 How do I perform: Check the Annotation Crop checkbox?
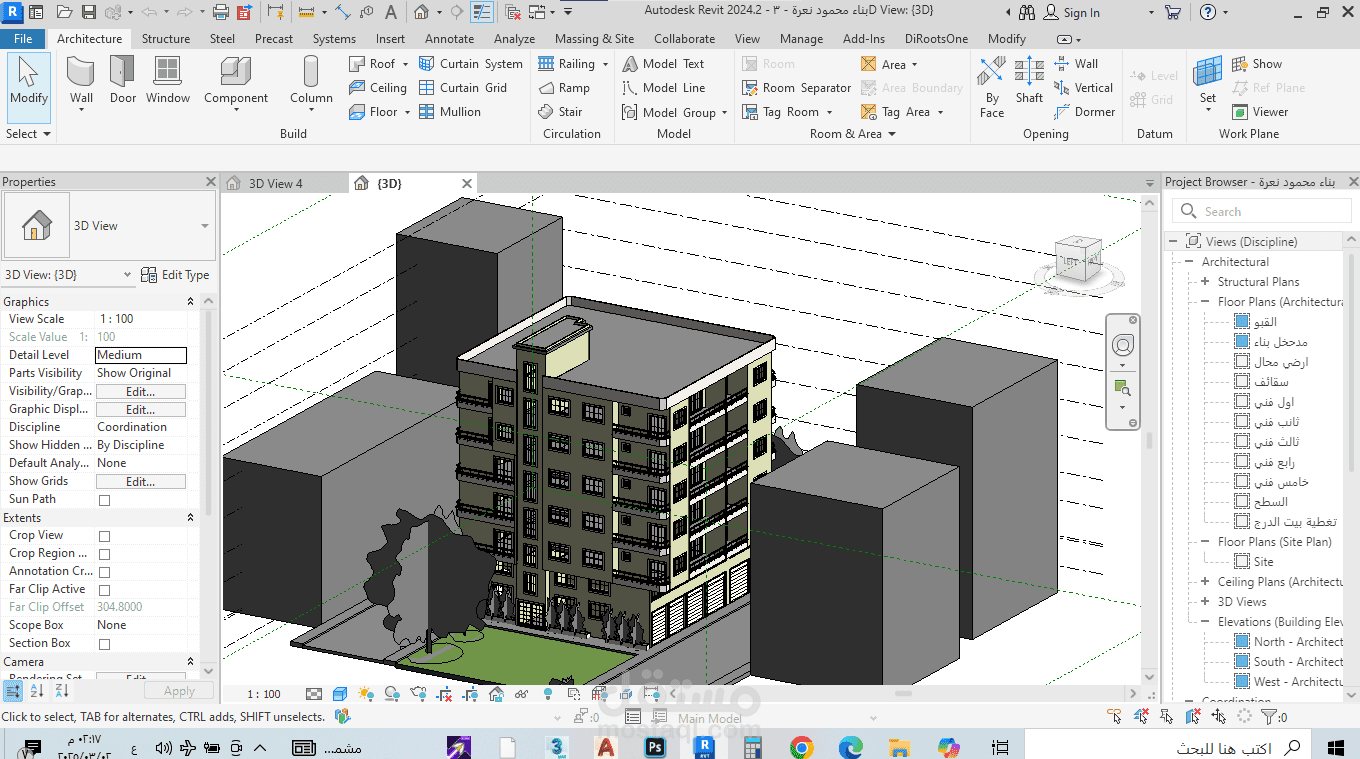(x=104, y=572)
